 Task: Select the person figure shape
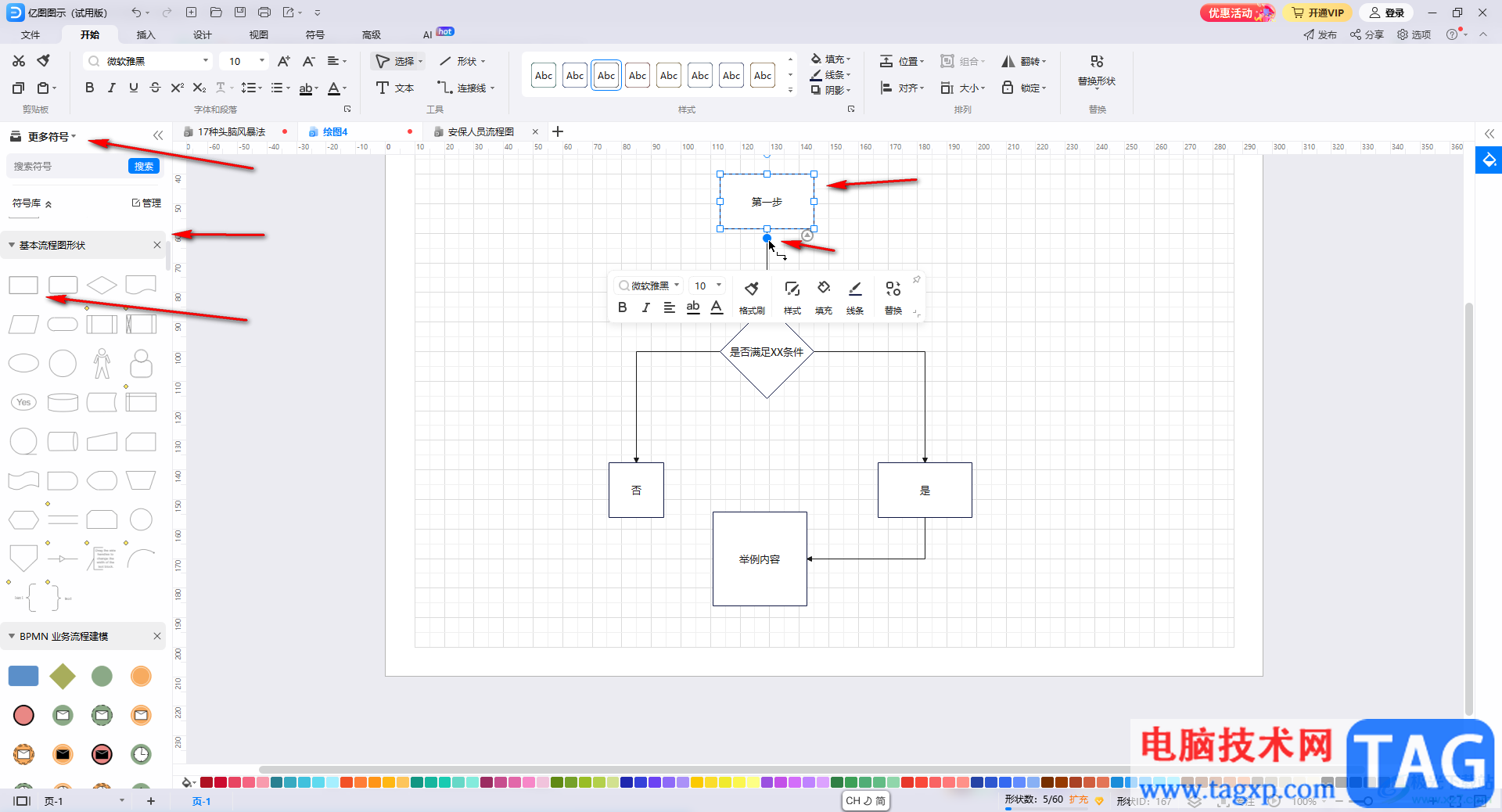[x=102, y=363]
